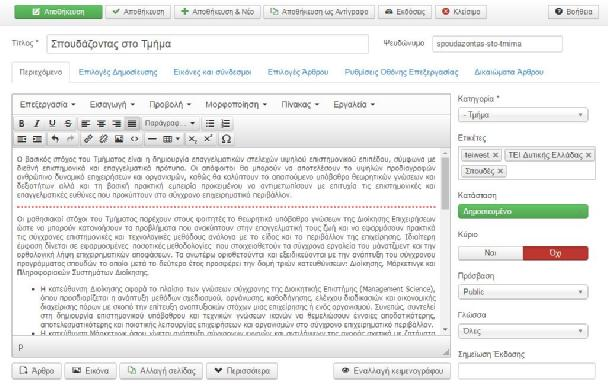Insert horizontal line icon
The height and width of the screenshot is (387, 608).
(152, 139)
